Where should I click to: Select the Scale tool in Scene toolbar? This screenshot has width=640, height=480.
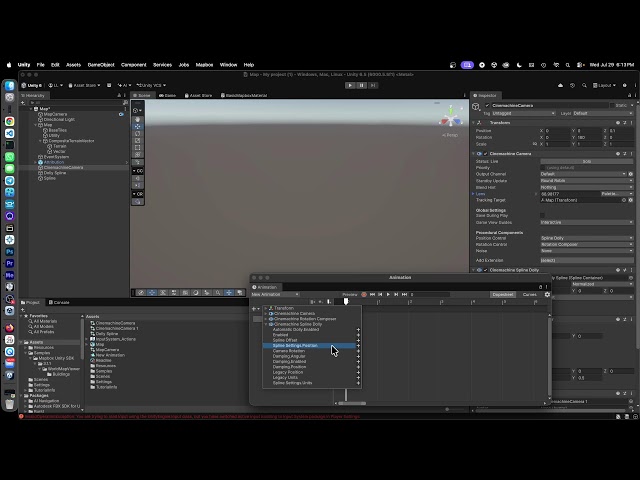(138, 140)
